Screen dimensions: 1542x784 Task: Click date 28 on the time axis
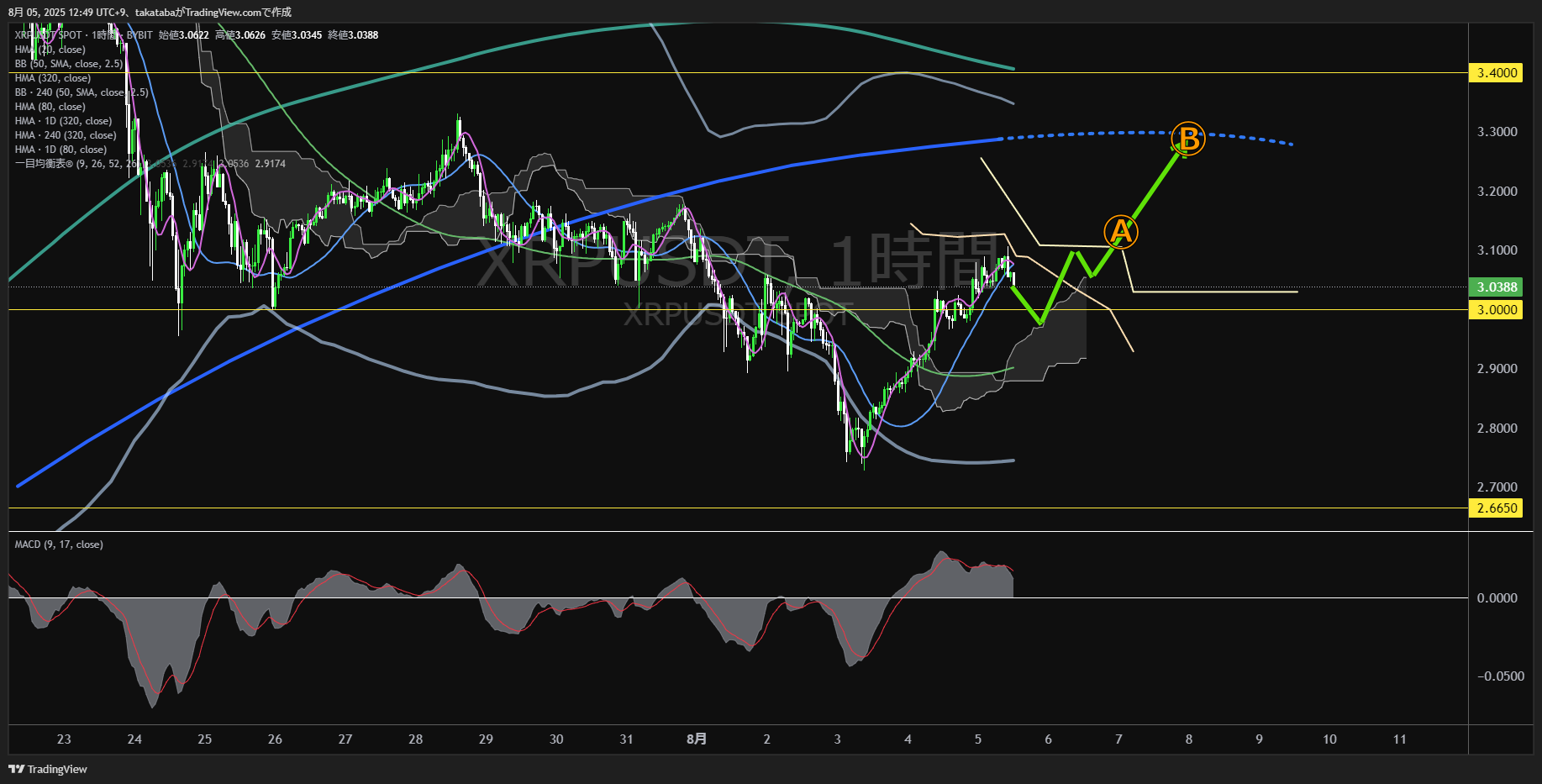416,739
